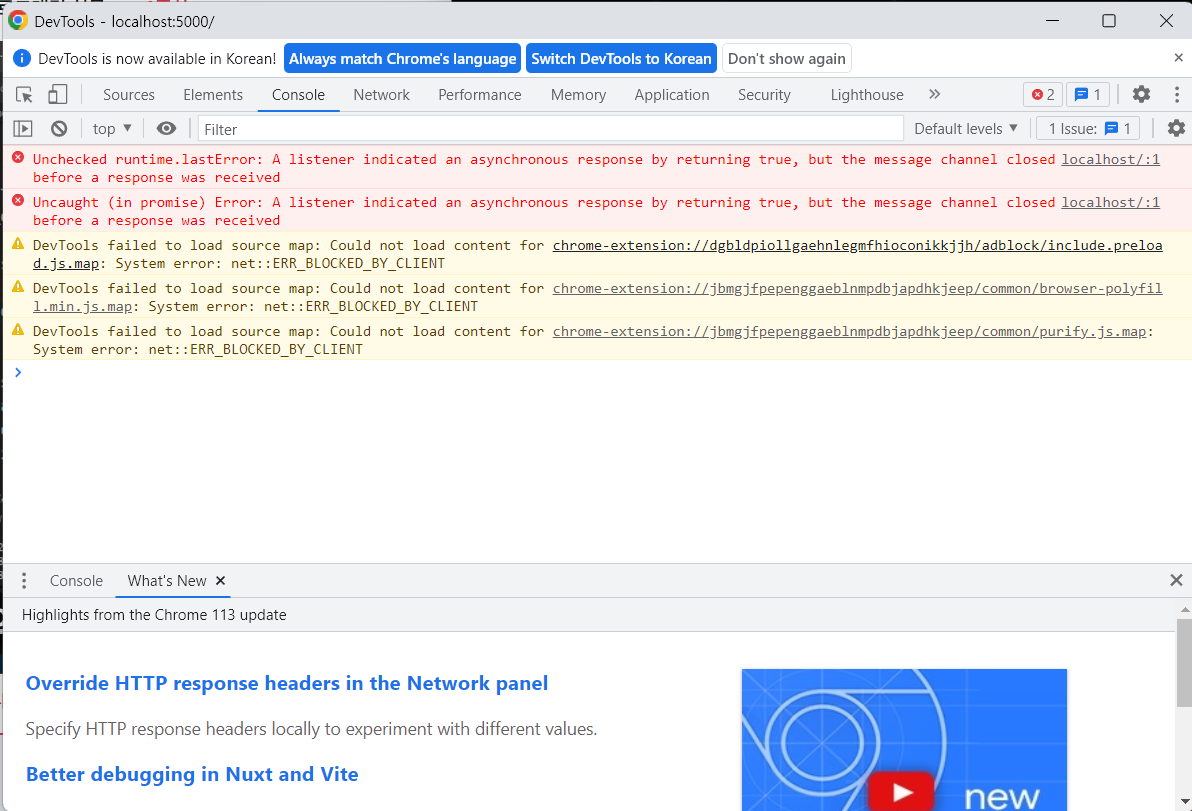Screen dimensions: 1192x811
Task: Expand the more tabs chevron
Action: click(x=934, y=94)
